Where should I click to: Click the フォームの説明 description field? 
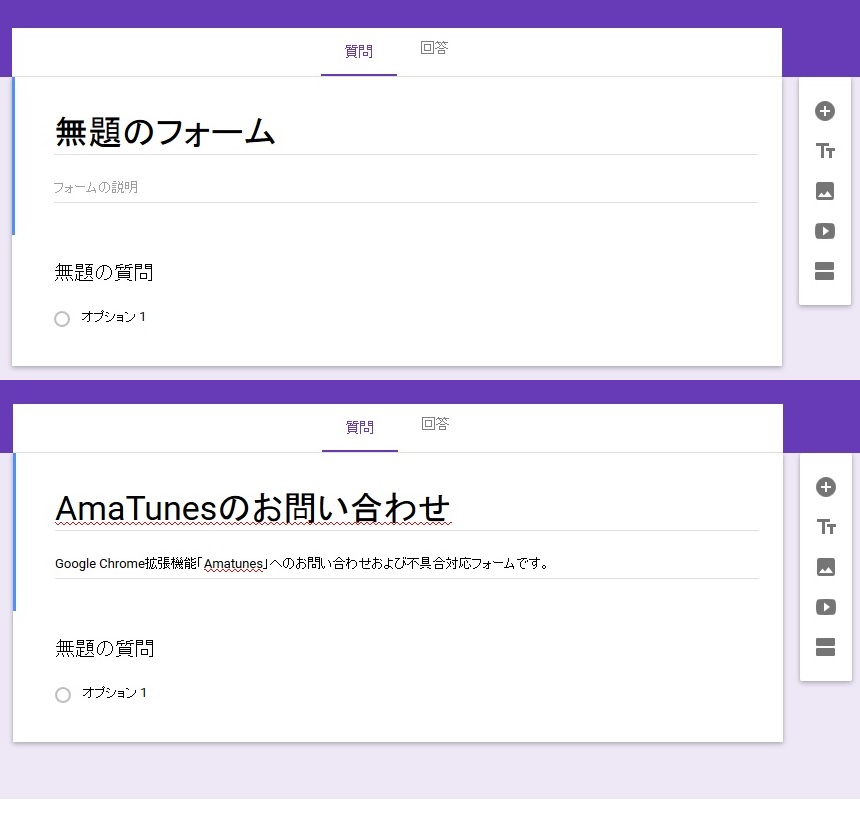click(406, 188)
